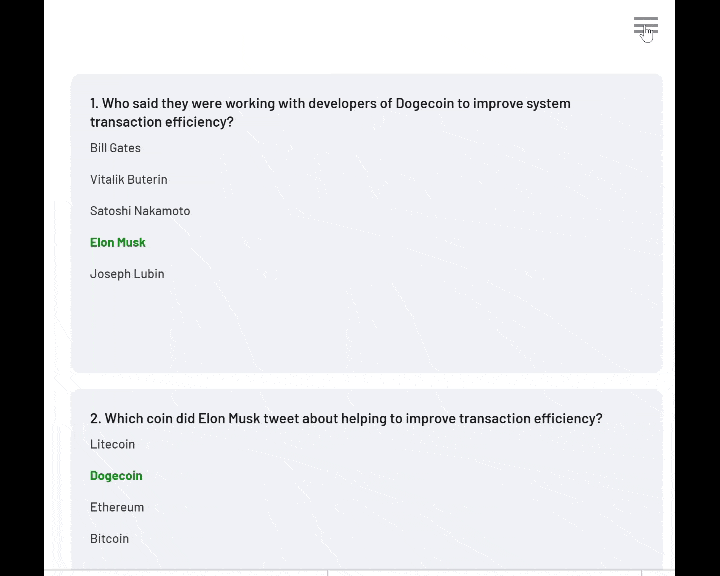Click the white gap between the question cards
Screen dimensions: 720x576
click(366, 381)
